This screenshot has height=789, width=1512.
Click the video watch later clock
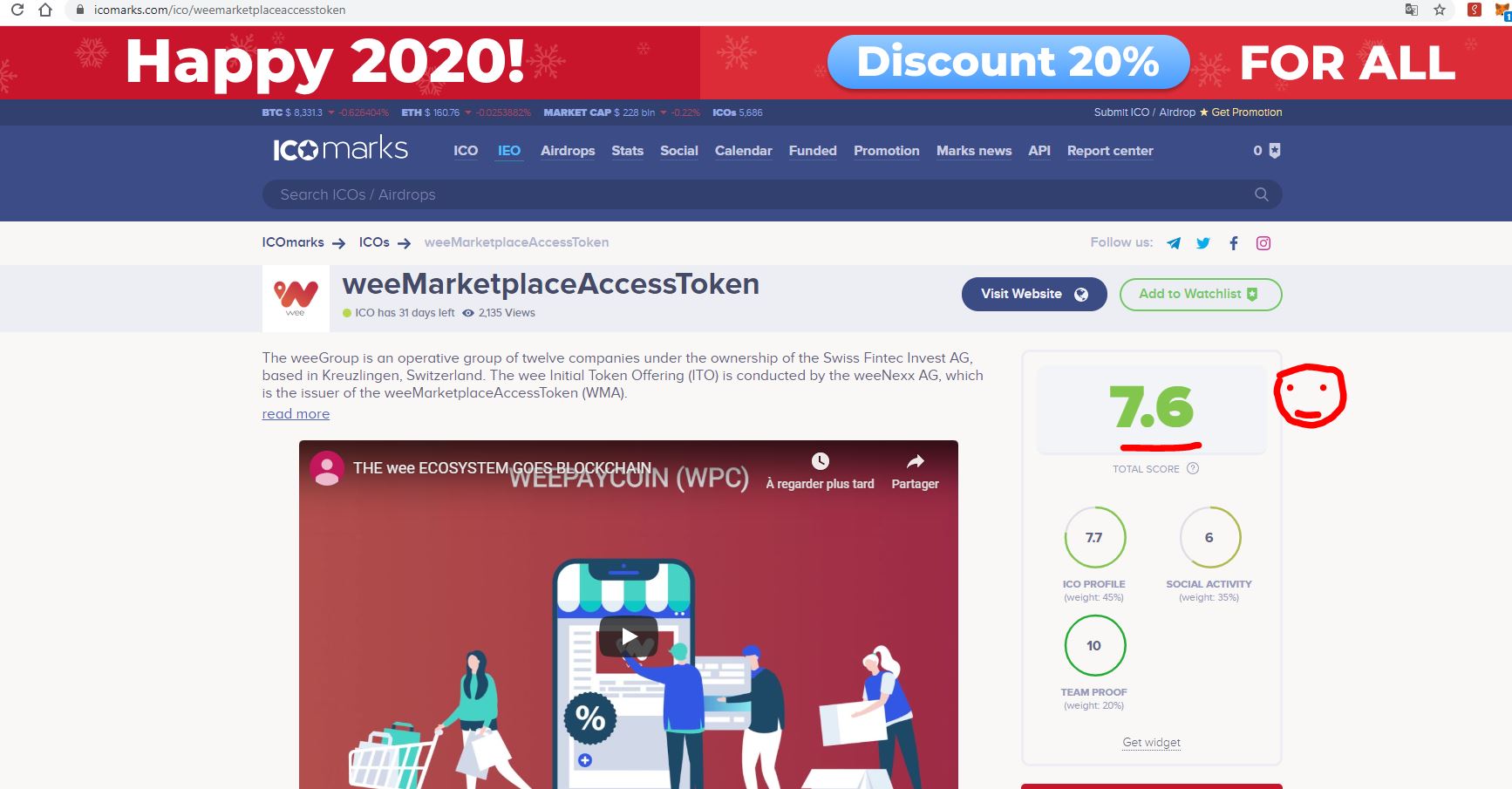point(820,461)
